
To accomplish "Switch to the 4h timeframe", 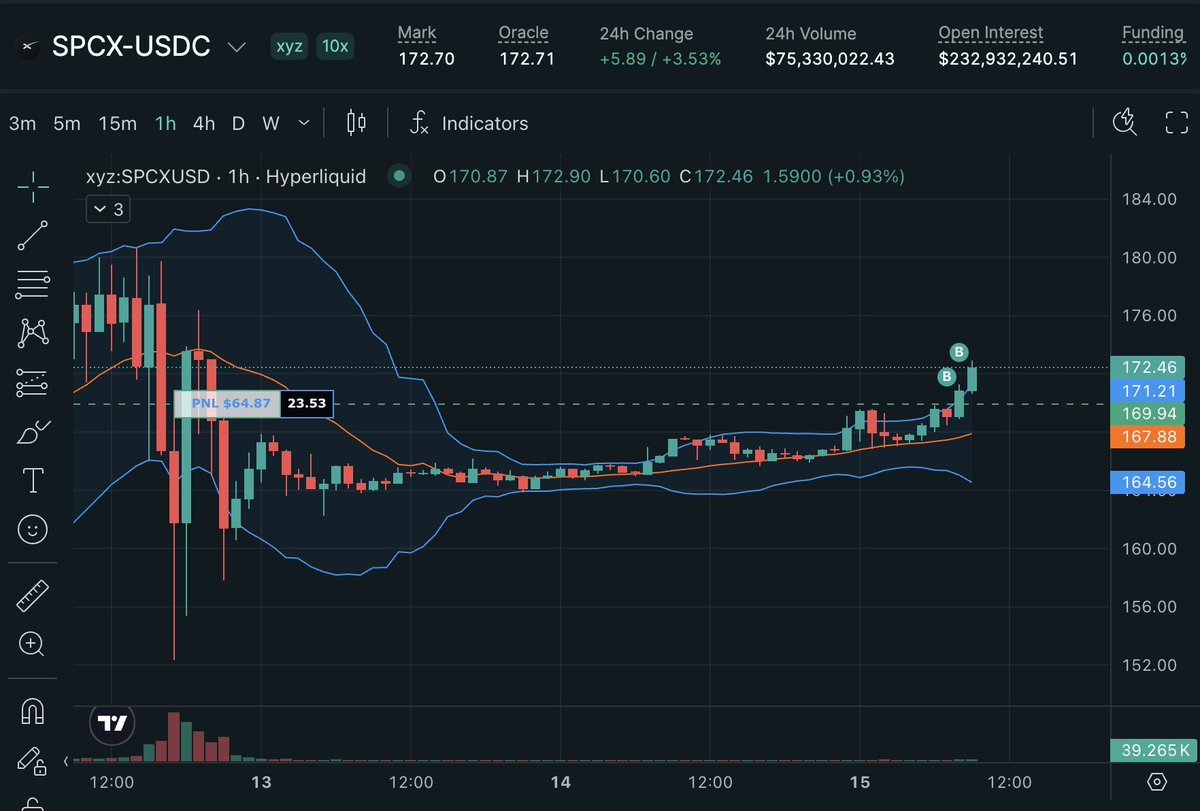I will point(204,123).
